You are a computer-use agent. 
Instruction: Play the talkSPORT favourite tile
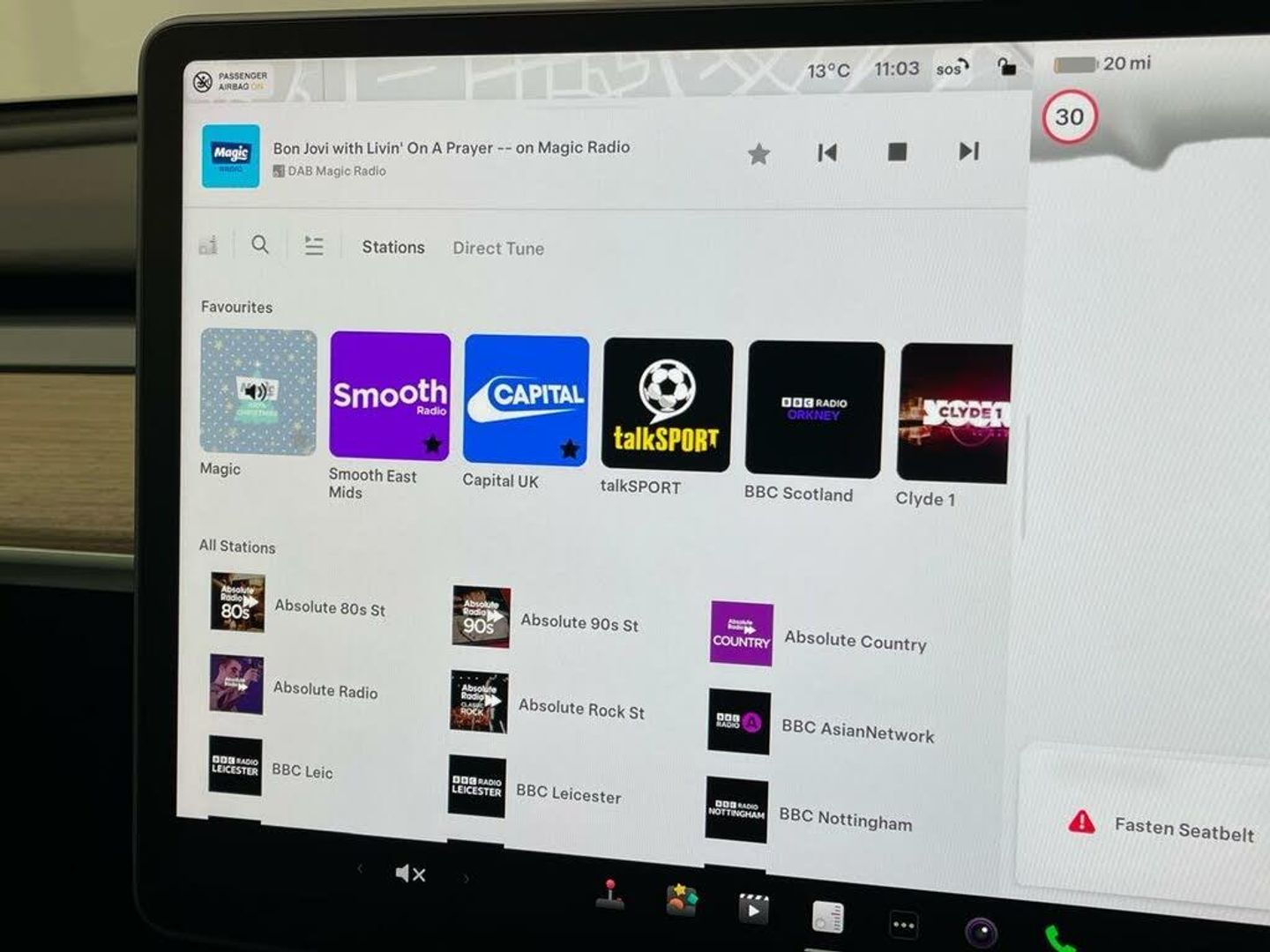[667, 405]
